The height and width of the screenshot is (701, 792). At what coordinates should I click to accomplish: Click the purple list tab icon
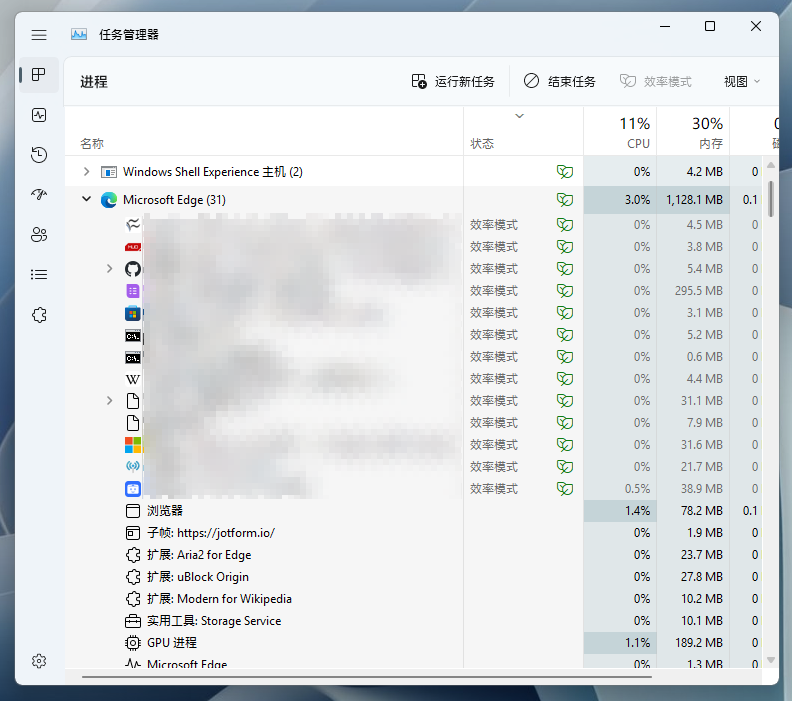[133, 291]
